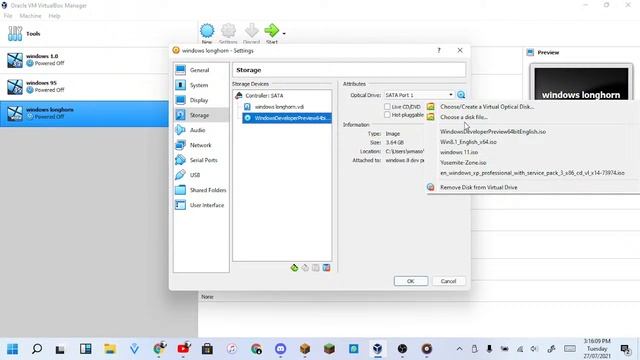Enable the Live CD/DVD checkbox

[x=387, y=107]
